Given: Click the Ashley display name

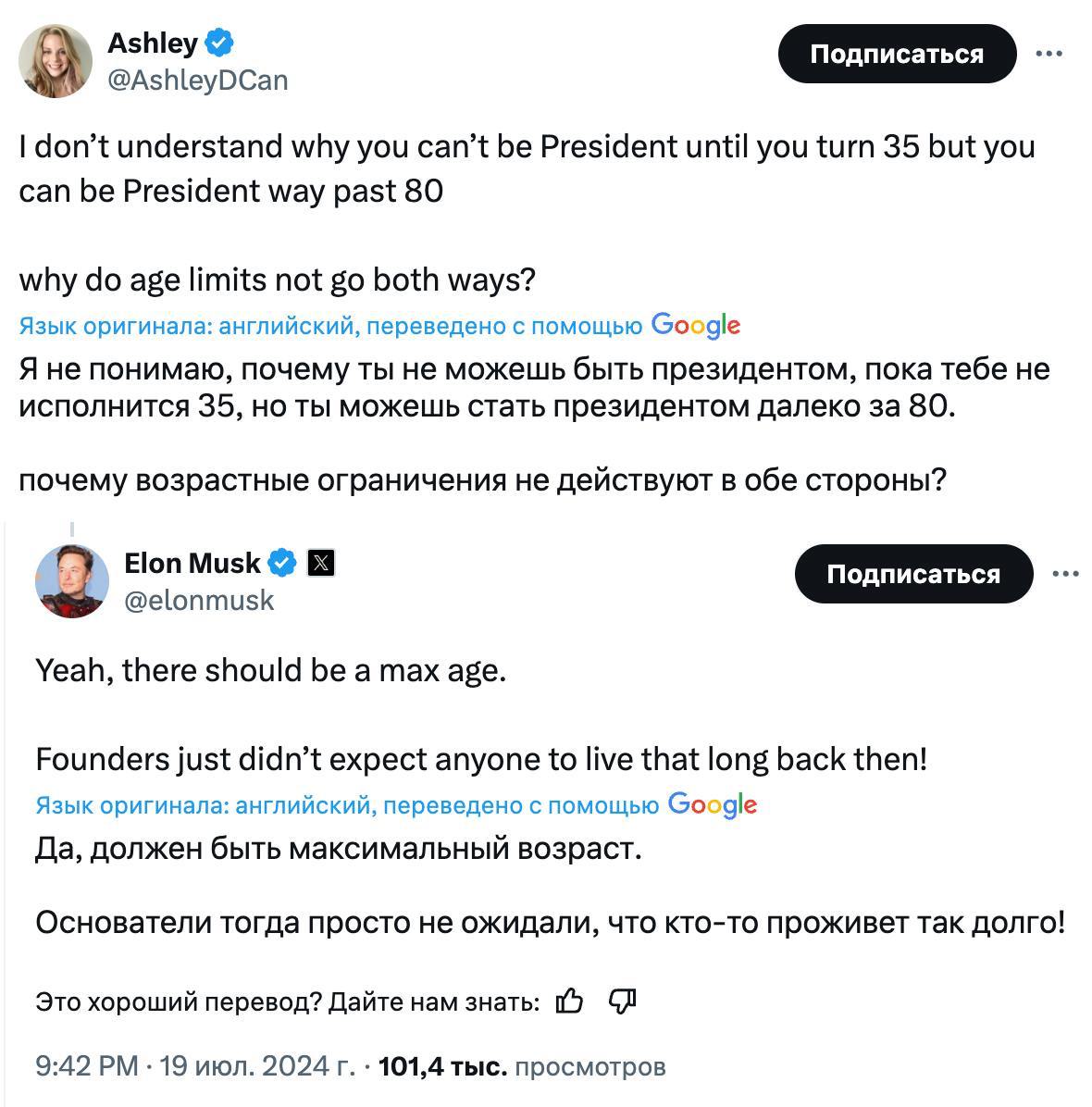Looking at the screenshot, I should coord(153,43).
